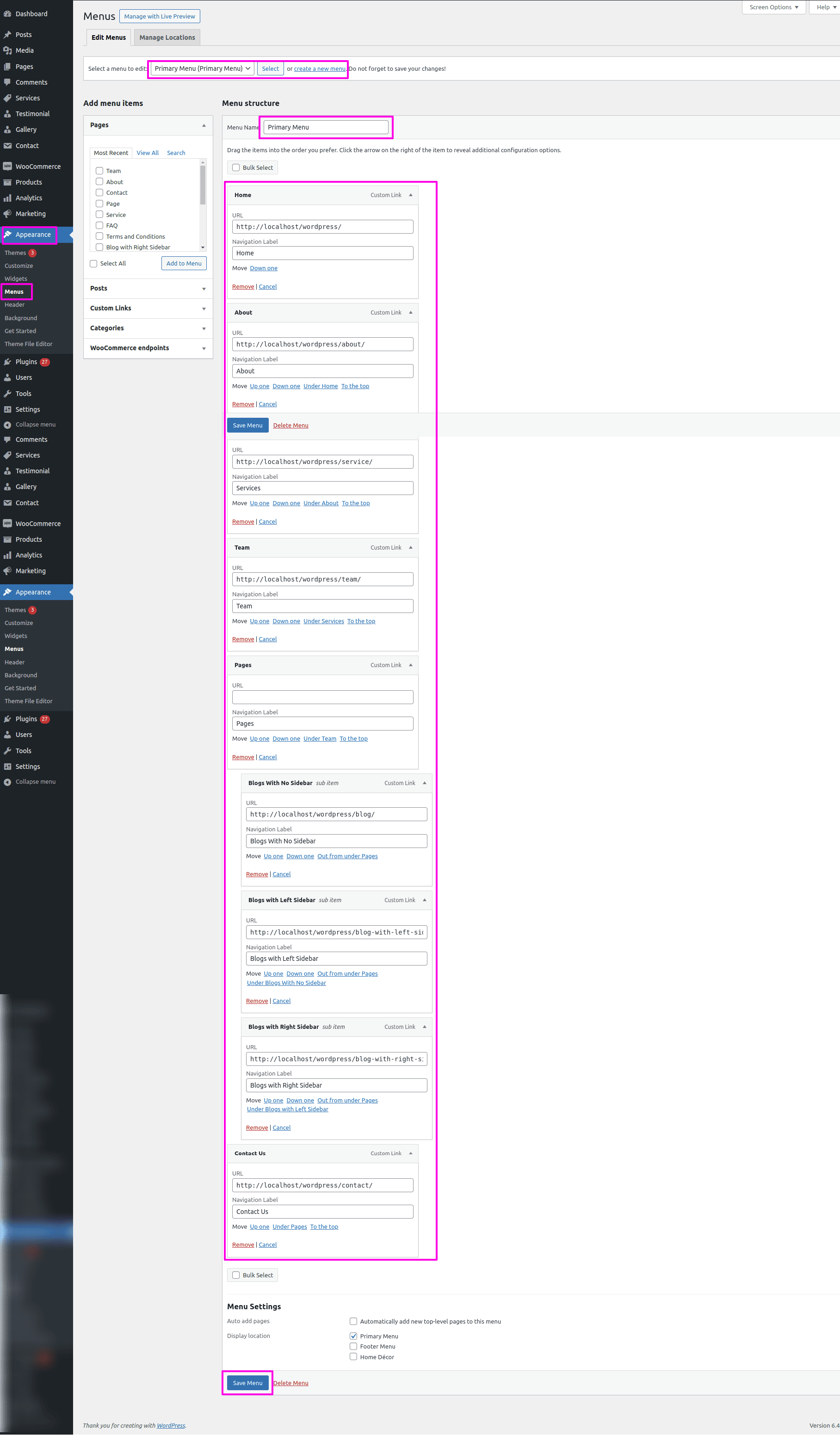Click into the Menu Name field

click(325, 127)
